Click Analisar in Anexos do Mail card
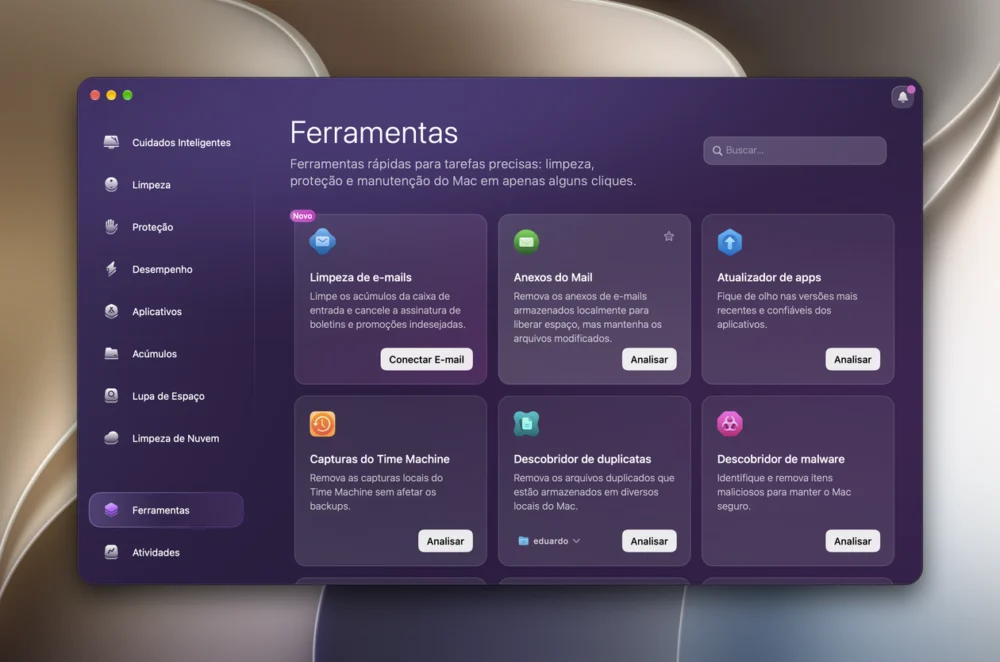This screenshot has height=662, width=1000. [649, 359]
